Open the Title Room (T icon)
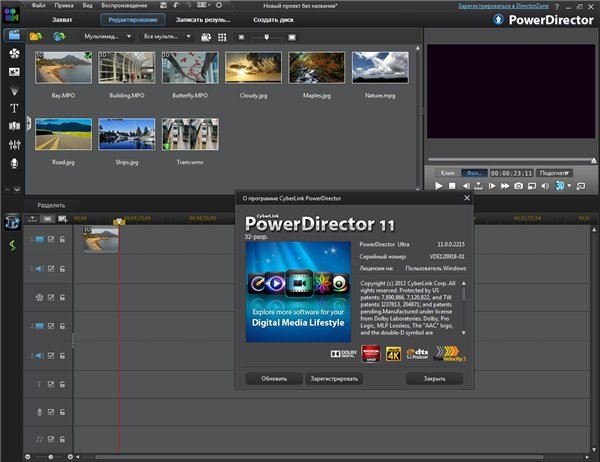Screen dimensions: 600x462 pos(15,109)
